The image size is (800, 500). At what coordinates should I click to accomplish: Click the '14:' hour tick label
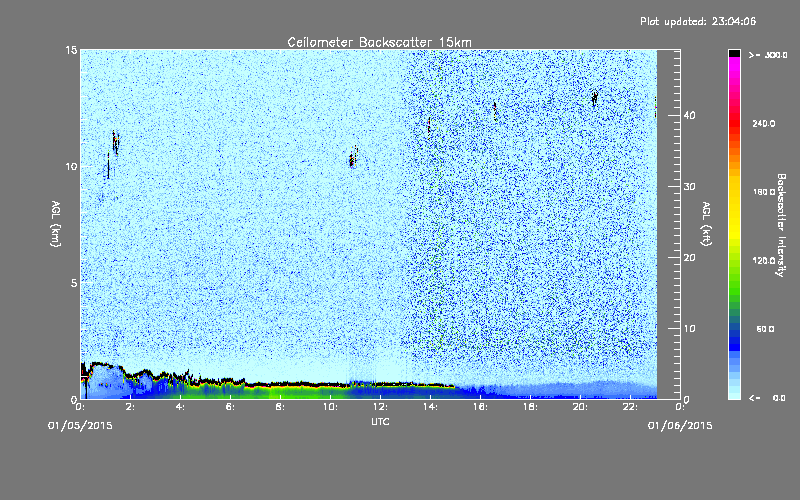click(430, 407)
